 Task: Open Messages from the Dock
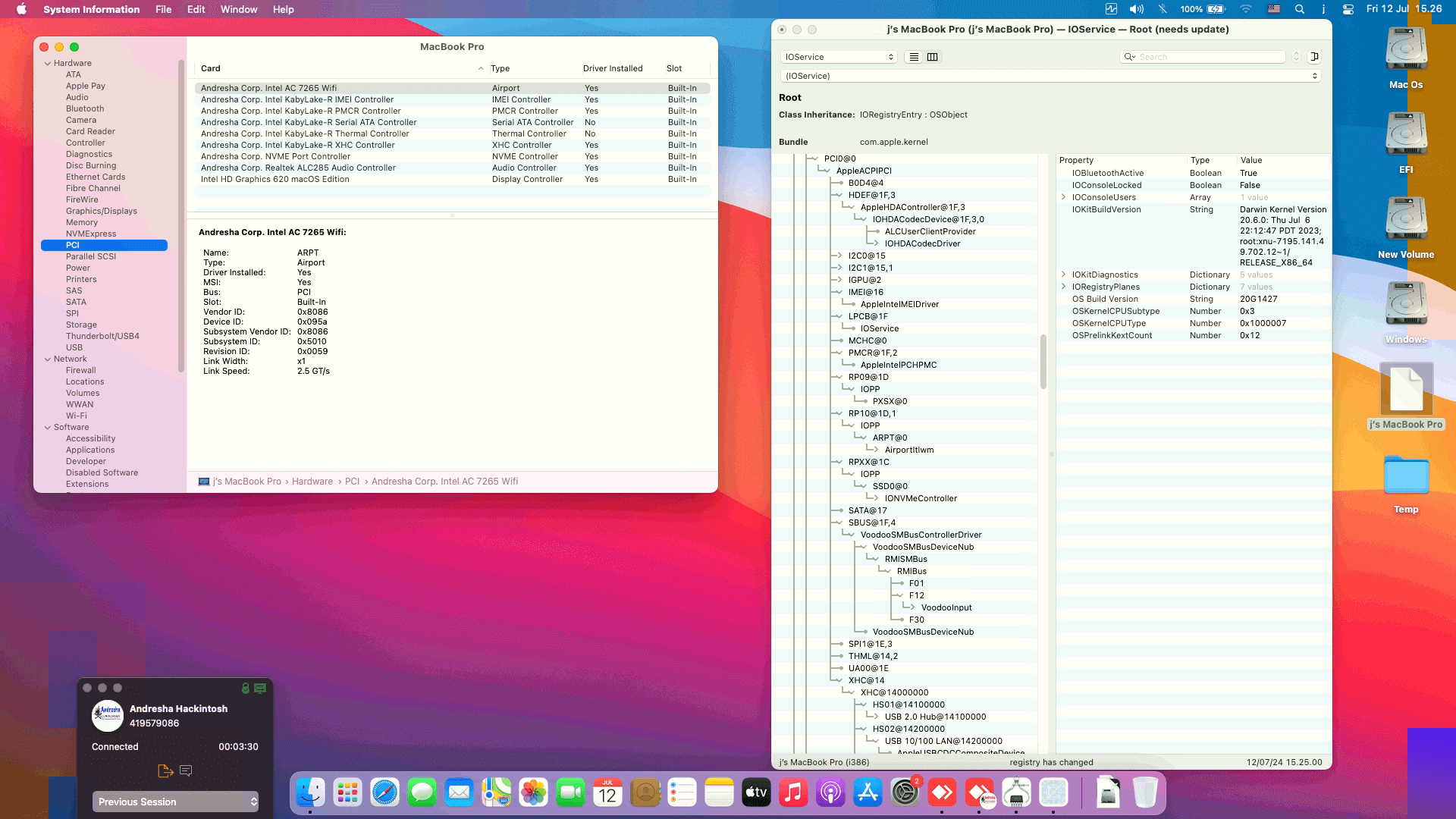(422, 793)
